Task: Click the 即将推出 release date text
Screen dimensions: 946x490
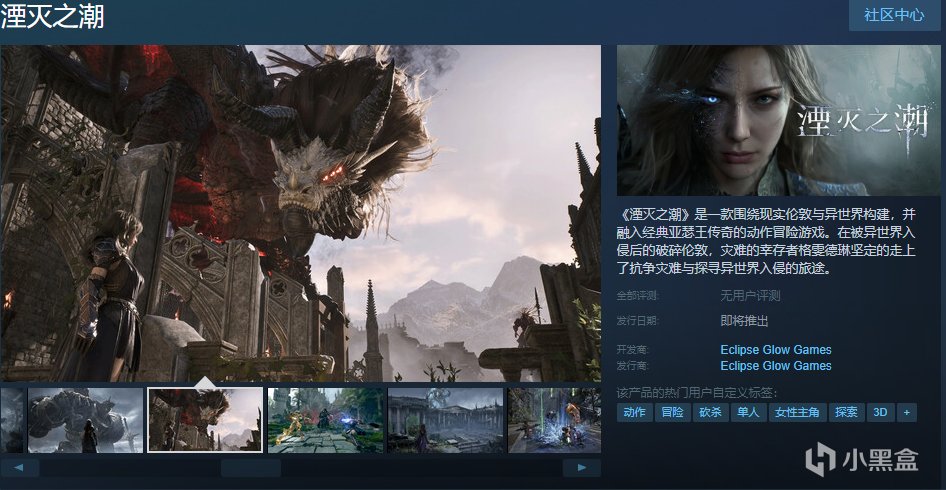Action: 744,321
